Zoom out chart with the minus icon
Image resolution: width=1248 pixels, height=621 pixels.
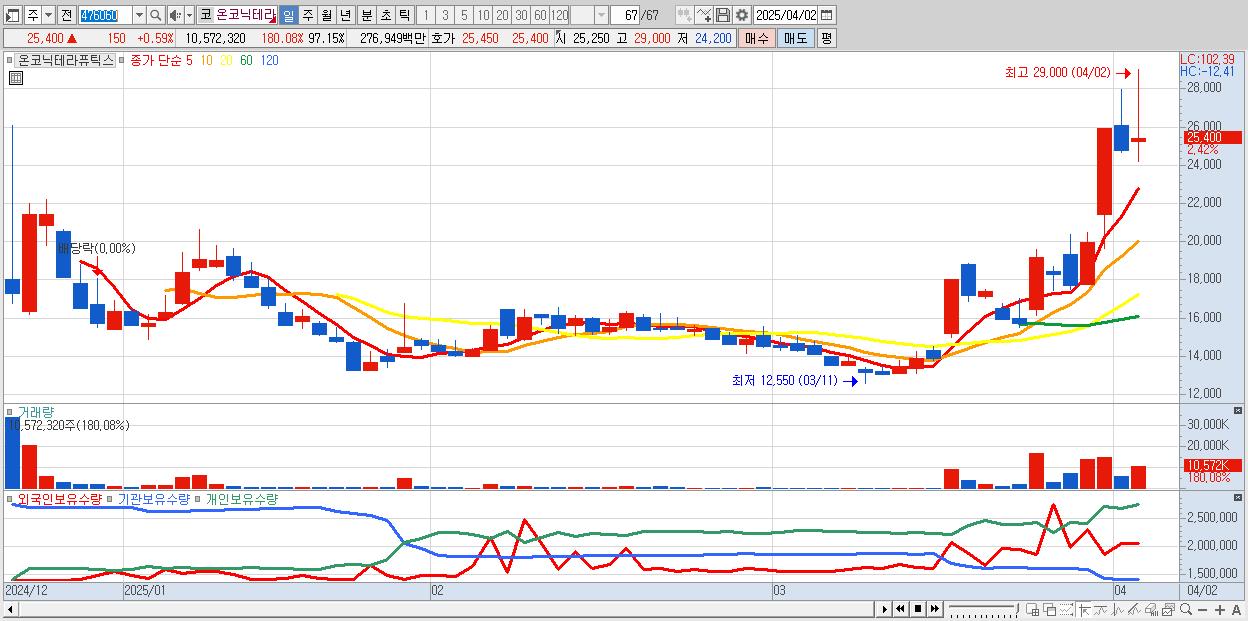click(1202, 609)
